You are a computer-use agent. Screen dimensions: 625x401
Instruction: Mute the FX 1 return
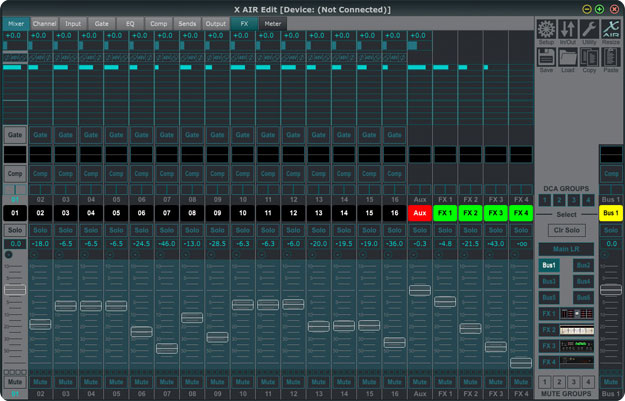click(x=445, y=382)
